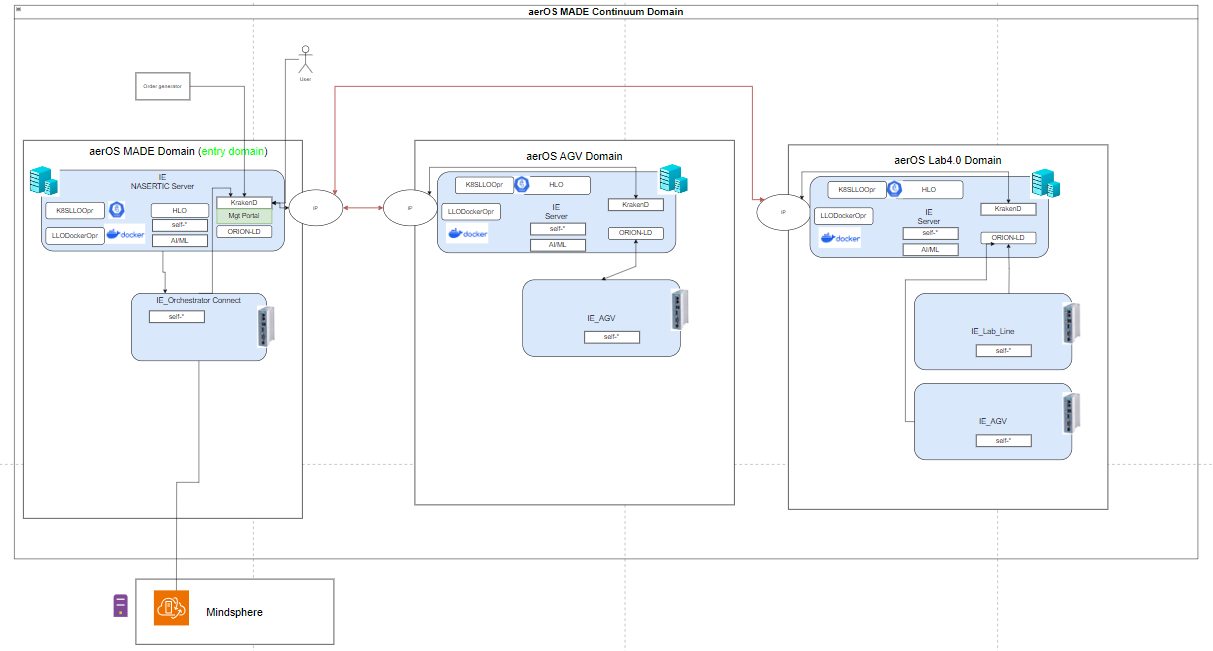Select Docker logo in Lab4.0 Domain server
The image size is (1213, 651).
coord(840,238)
